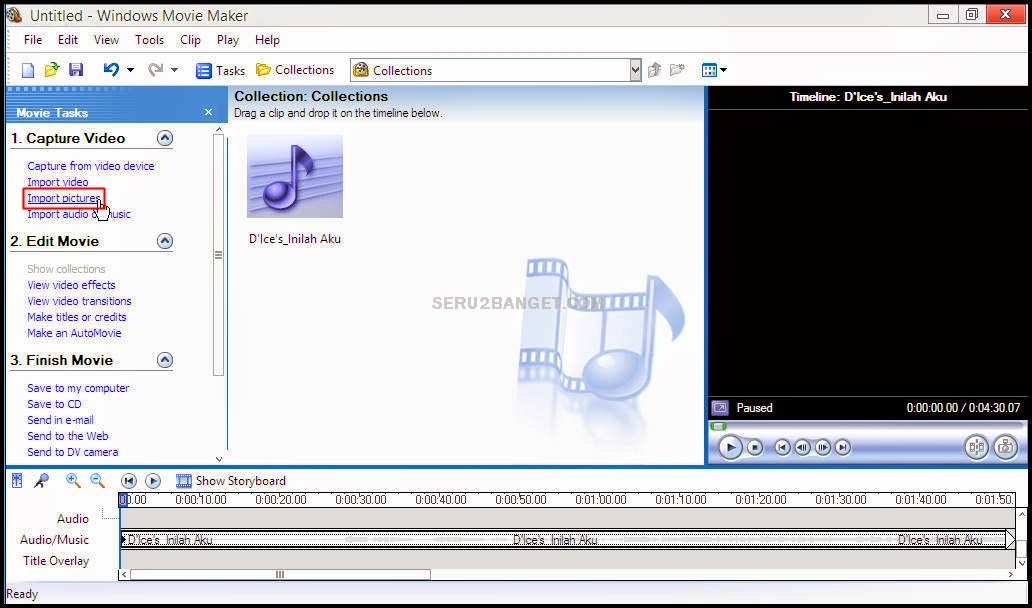Collapse the Capture Video section
Screen dimensions: 1032x608
(x=165, y=138)
